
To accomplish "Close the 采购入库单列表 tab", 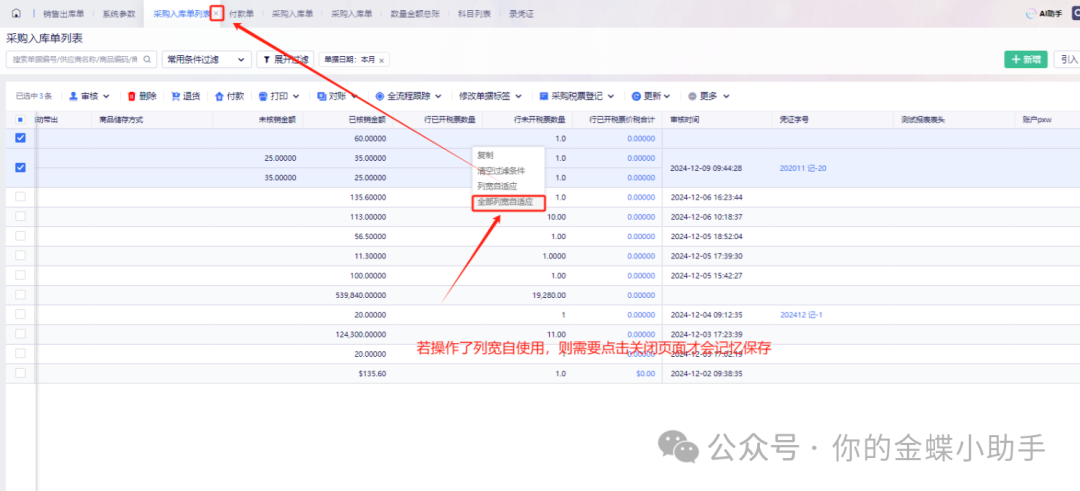I will 216,14.
